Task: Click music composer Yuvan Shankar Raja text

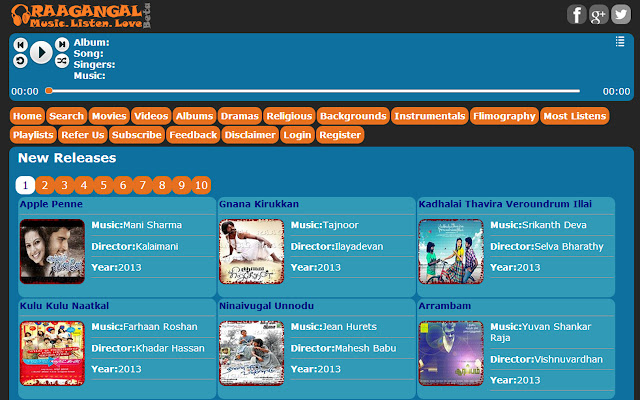Action: point(541,332)
